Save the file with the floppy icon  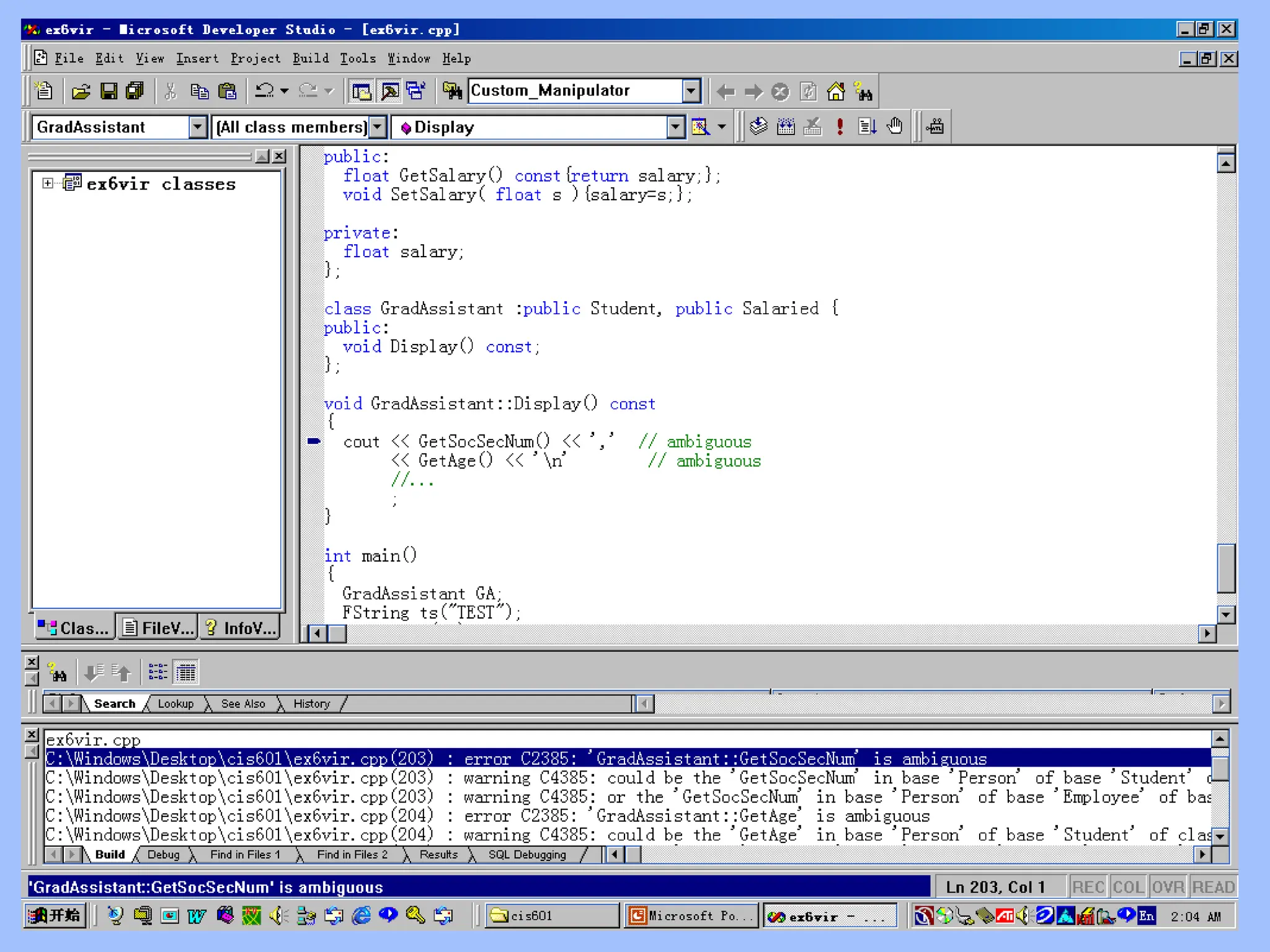[109, 92]
